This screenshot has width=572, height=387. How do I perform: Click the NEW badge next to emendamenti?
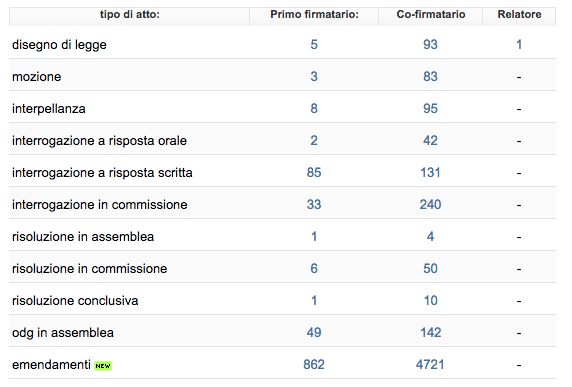(x=103, y=365)
